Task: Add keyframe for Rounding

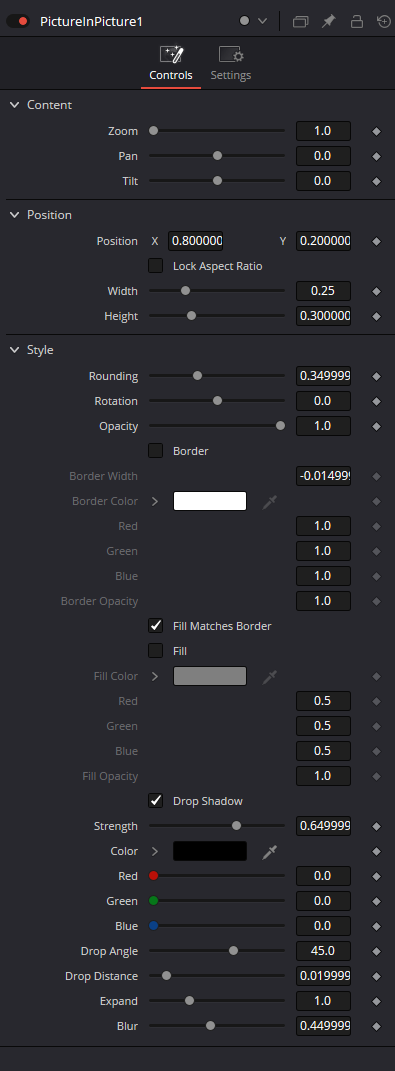Action: tap(376, 376)
